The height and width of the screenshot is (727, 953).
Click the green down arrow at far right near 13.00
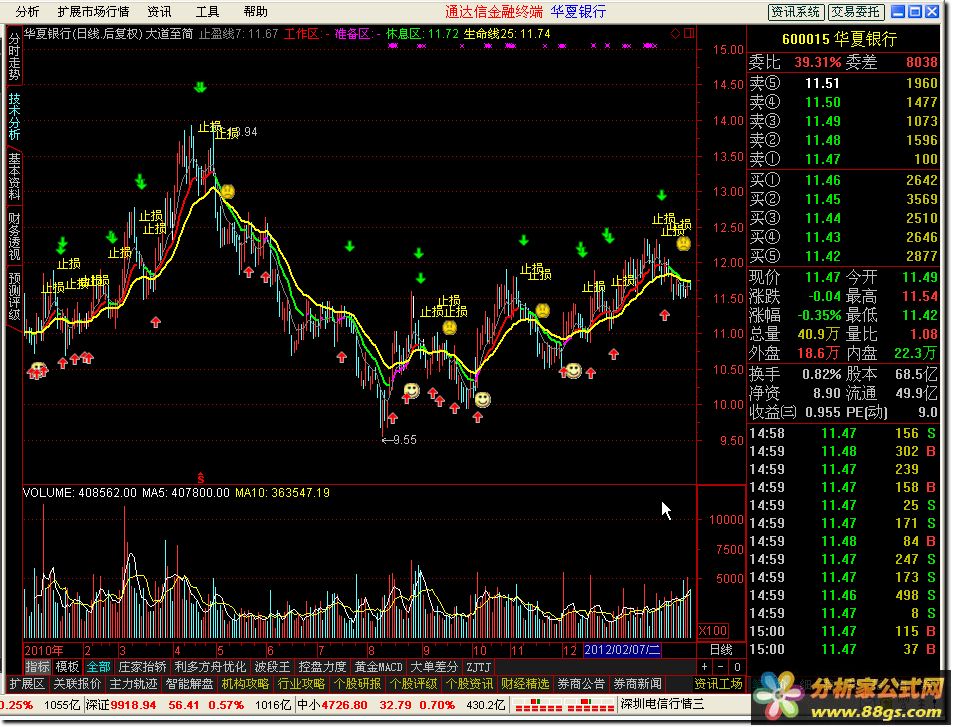[661, 195]
